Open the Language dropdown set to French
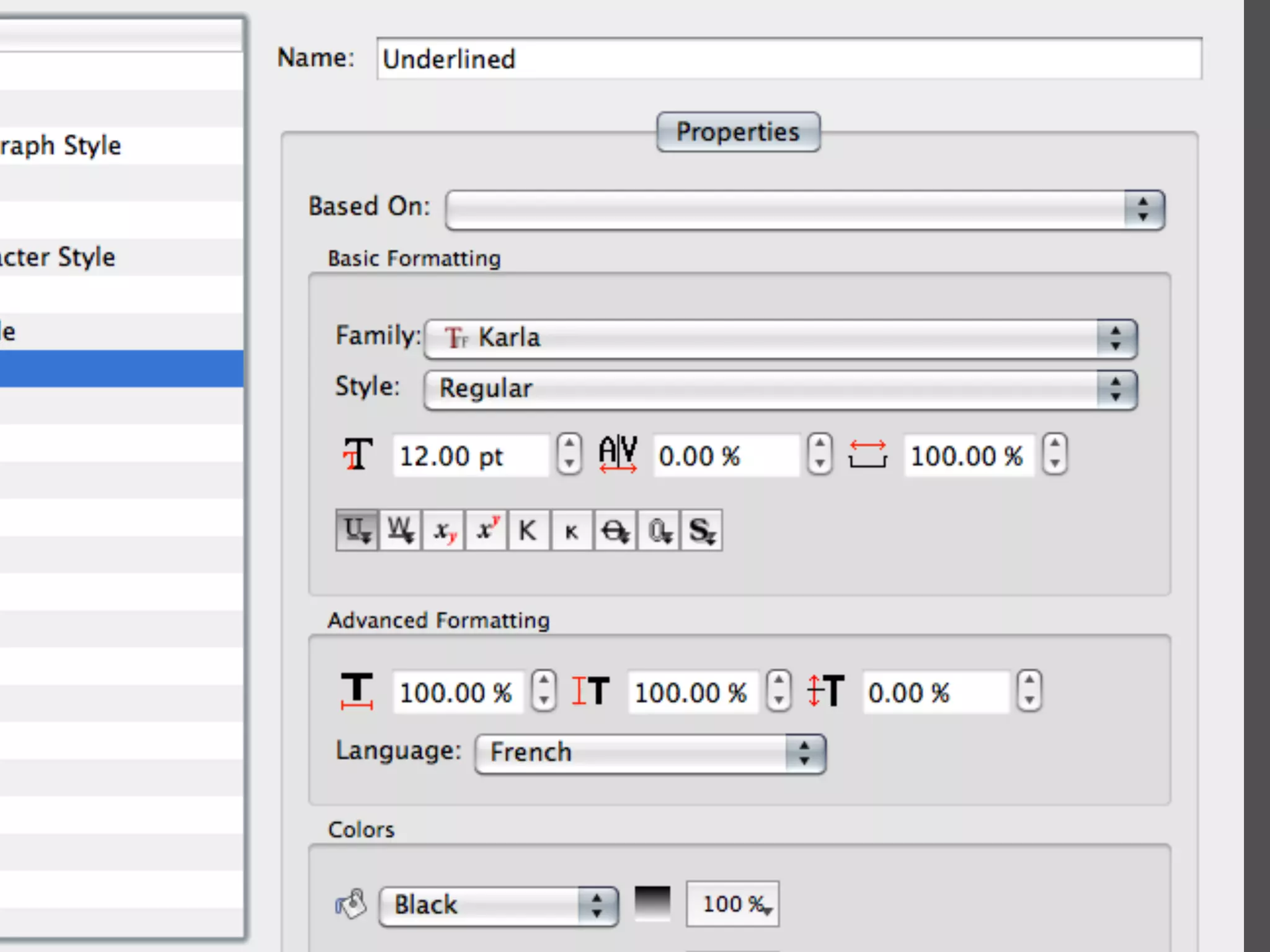Image resolution: width=1270 pixels, height=952 pixels. [x=650, y=753]
